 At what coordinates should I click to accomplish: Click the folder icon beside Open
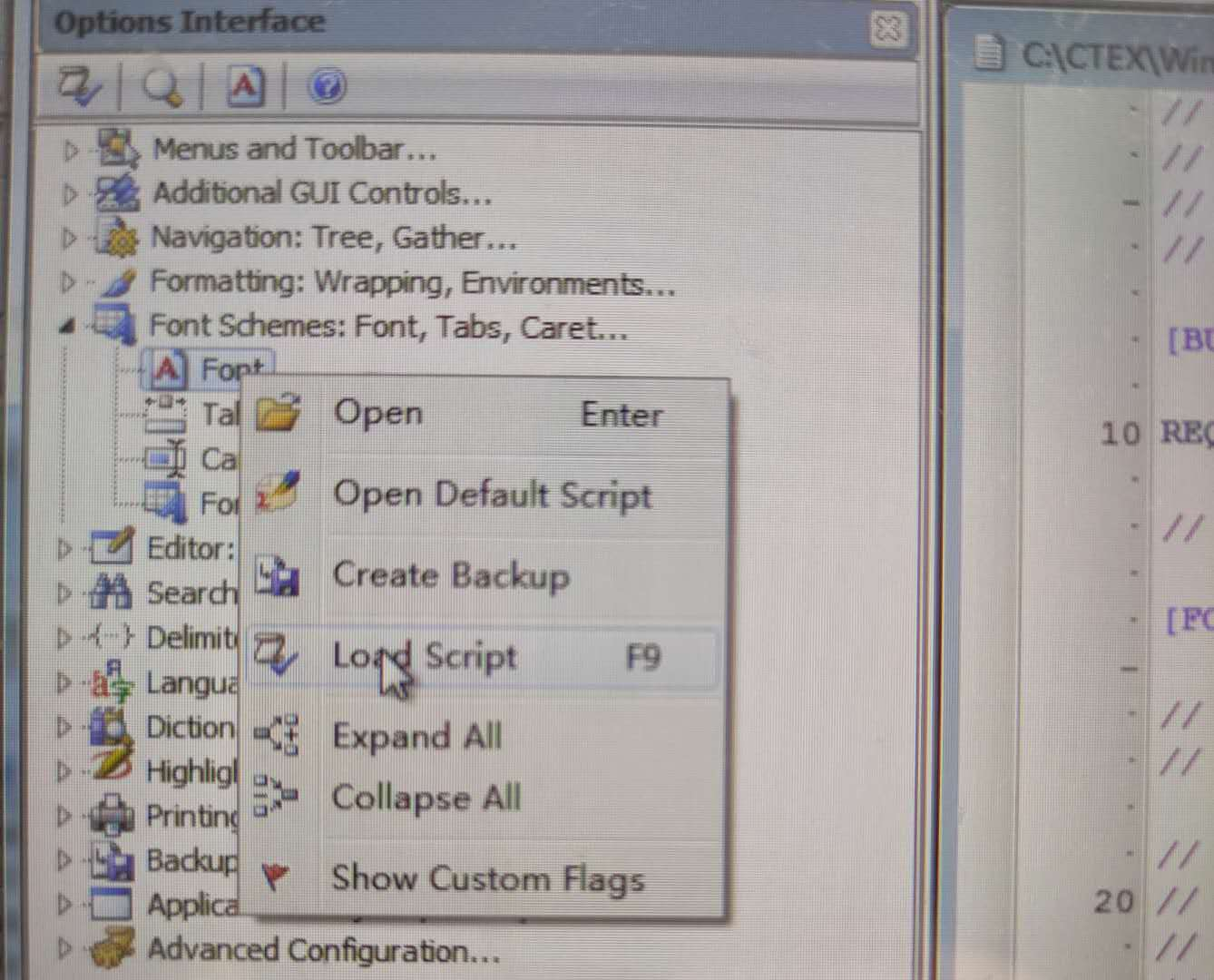[x=278, y=413]
